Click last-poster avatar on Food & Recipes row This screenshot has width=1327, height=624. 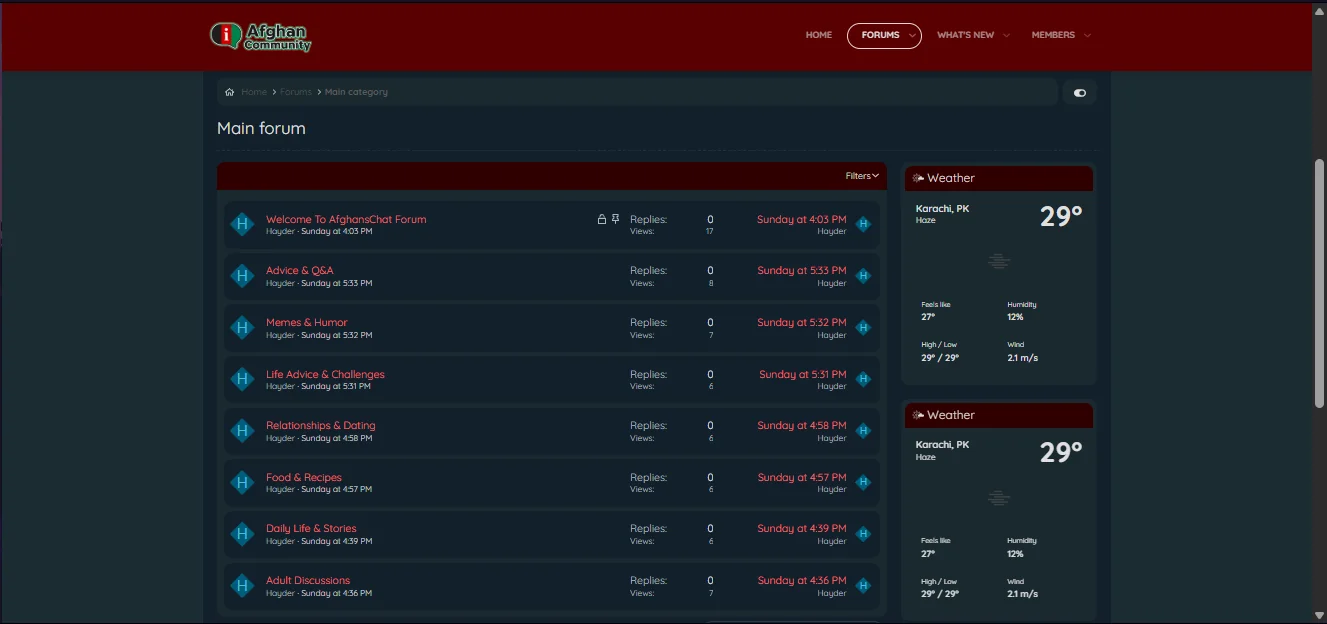[864, 483]
